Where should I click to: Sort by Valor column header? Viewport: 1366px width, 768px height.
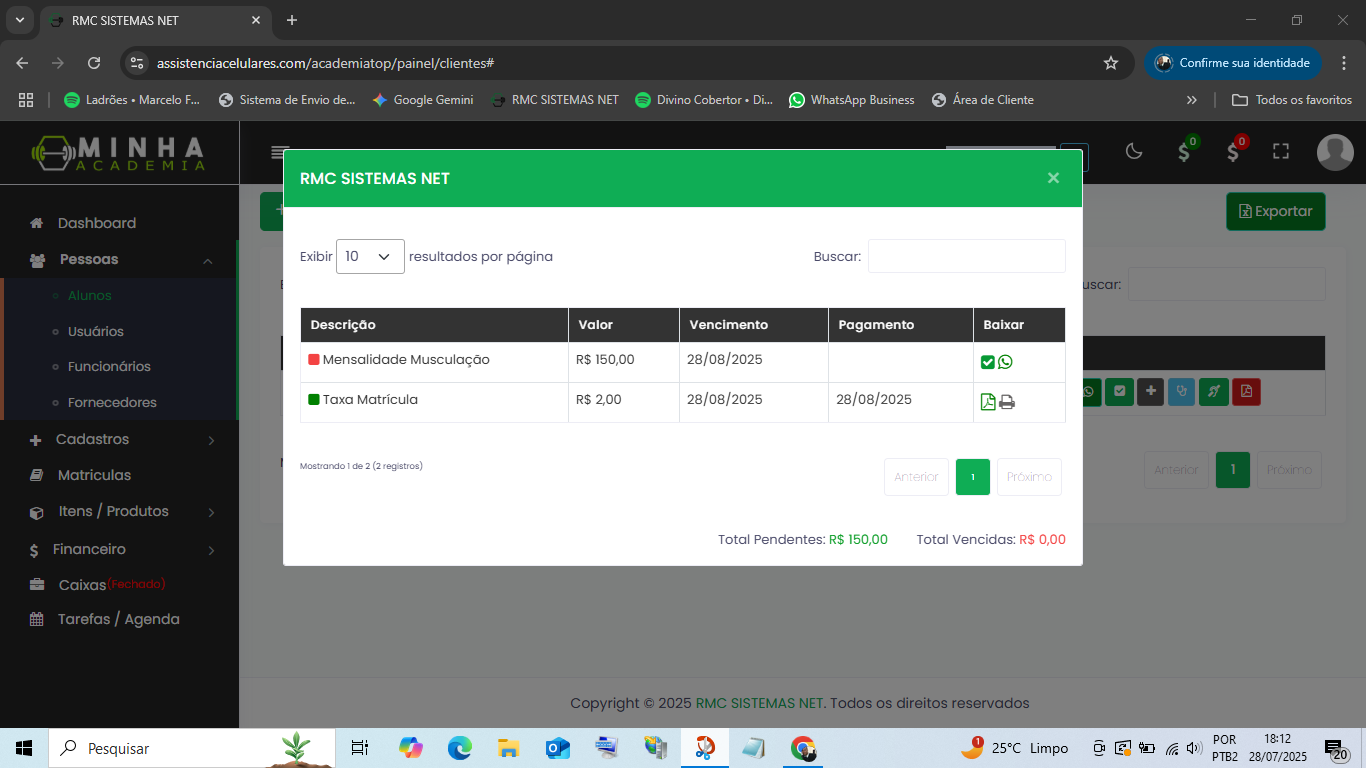[x=623, y=325]
